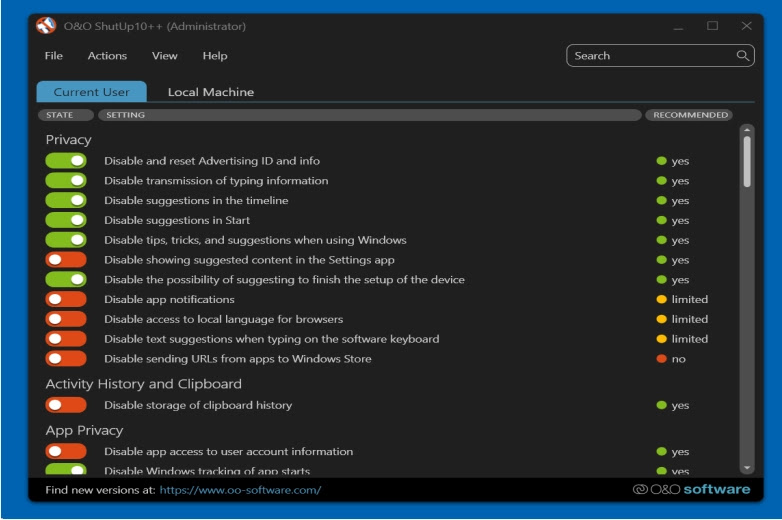Toggle Disable suggestions in the timeline switch
Viewport: 782px width, 520px height.
coord(66,200)
